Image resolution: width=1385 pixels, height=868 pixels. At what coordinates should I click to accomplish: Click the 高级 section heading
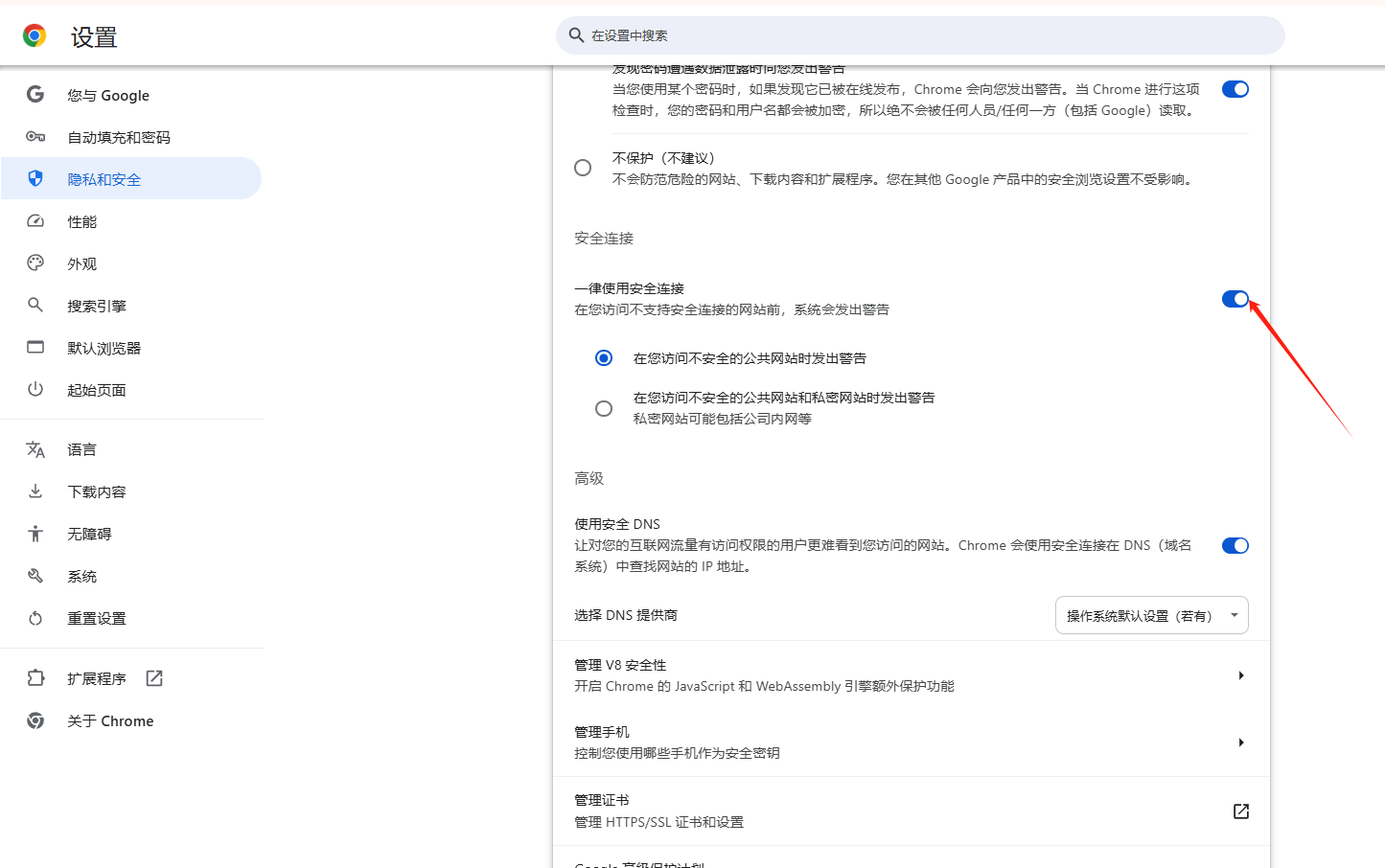(589, 478)
